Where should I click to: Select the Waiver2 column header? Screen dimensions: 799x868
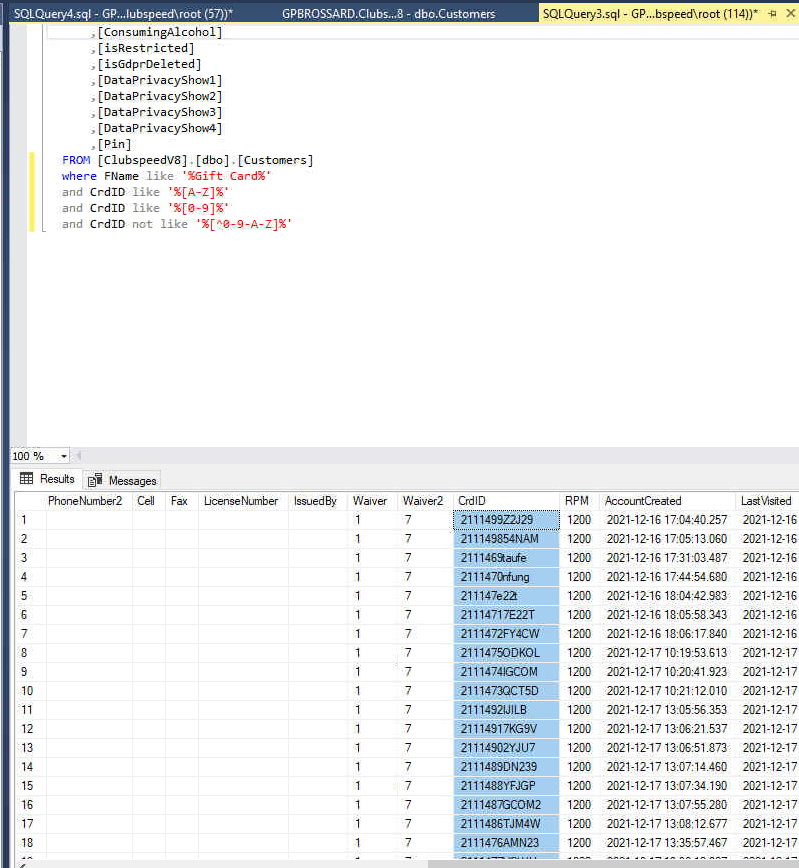pyautogui.click(x=423, y=501)
